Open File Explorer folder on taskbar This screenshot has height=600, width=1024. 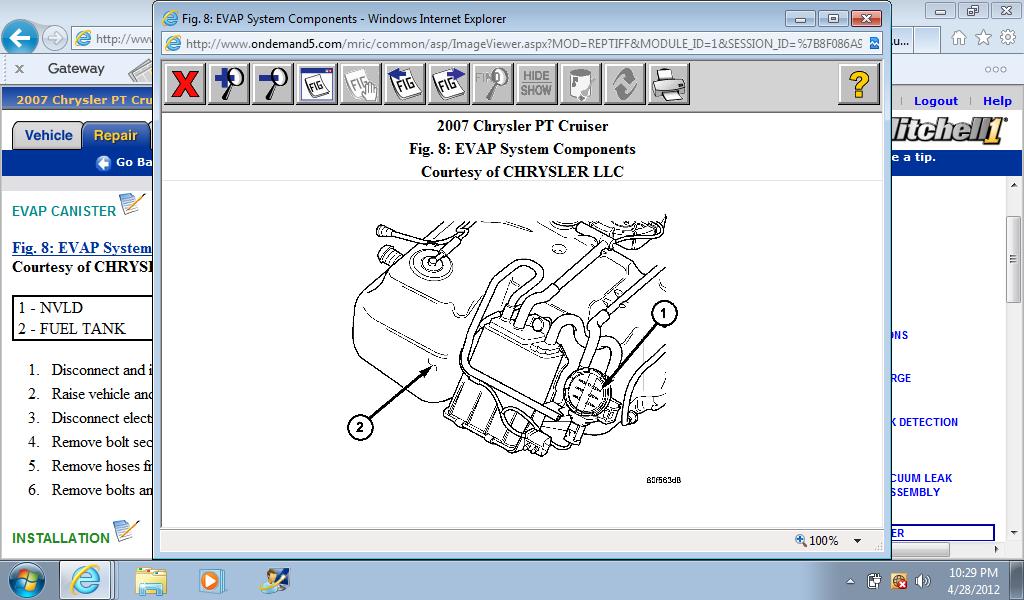(x=151, y=580)
